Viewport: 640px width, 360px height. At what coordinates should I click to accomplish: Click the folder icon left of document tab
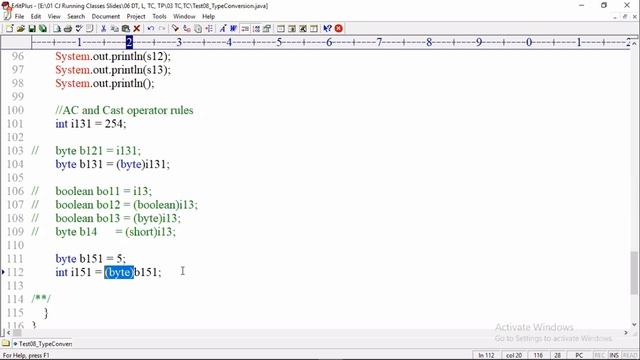tap(5, 344)
